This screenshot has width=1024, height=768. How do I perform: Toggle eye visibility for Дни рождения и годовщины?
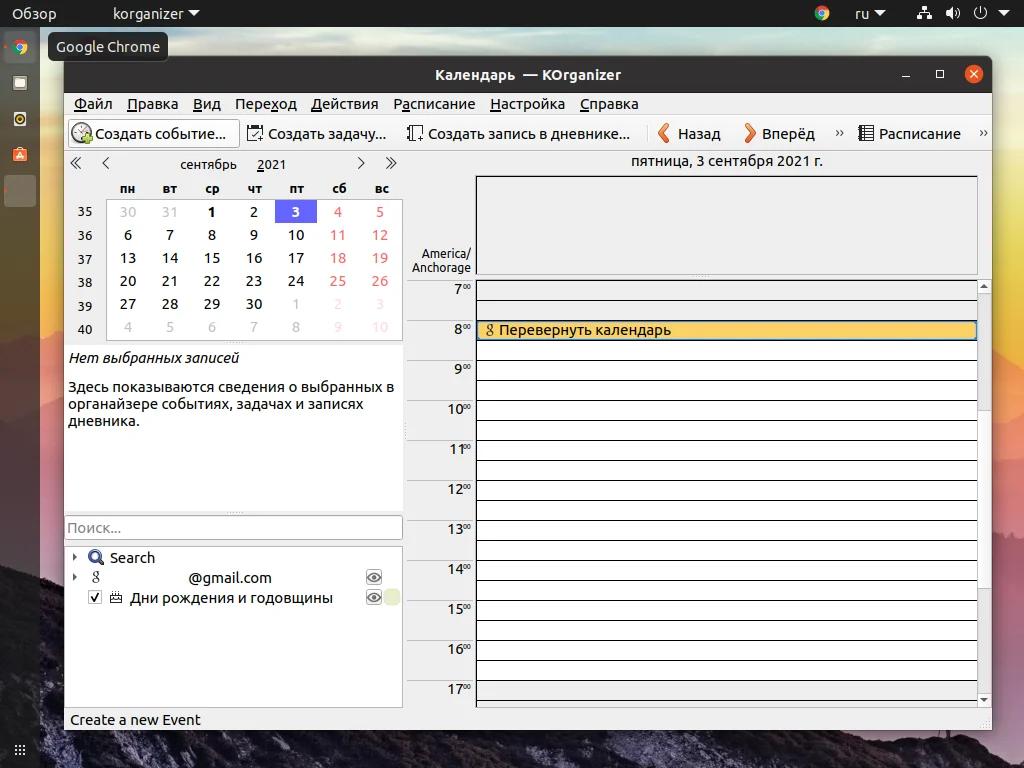374,598
